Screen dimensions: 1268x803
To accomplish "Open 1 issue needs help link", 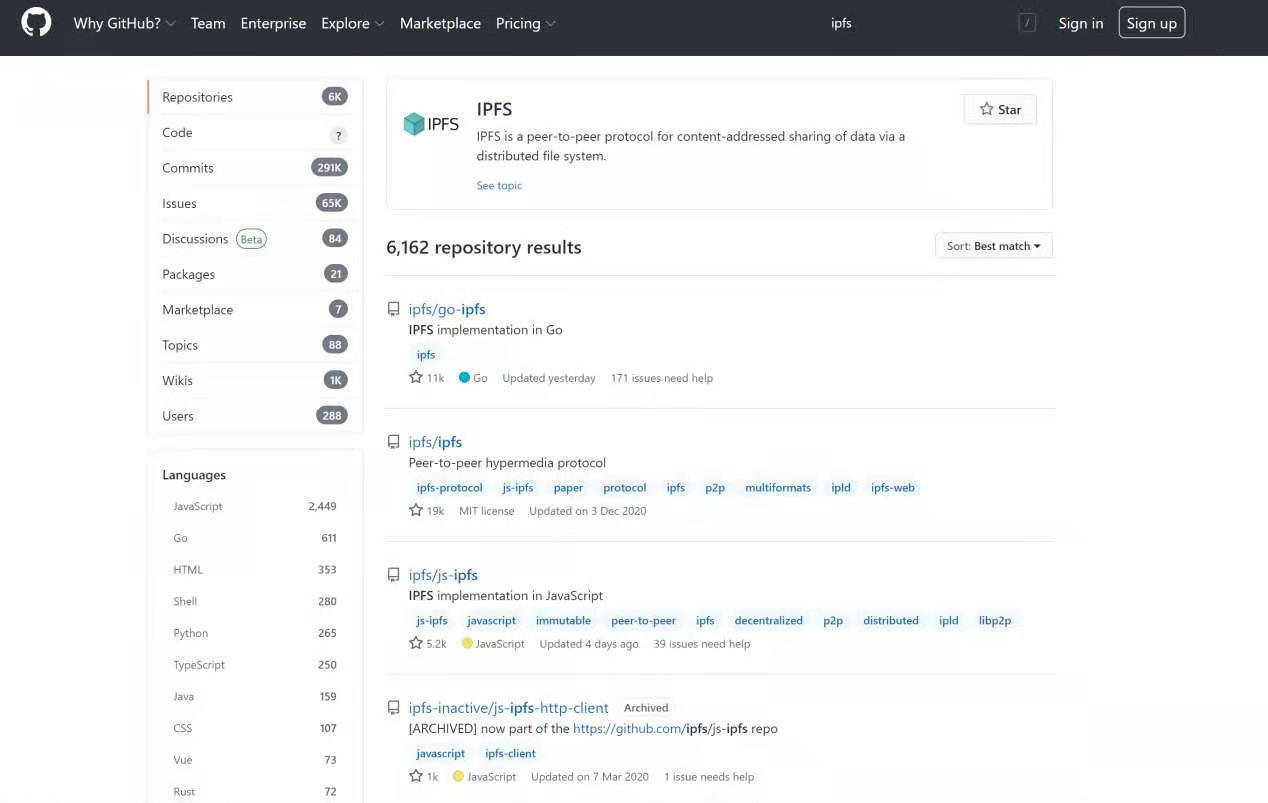I will 709,777.
